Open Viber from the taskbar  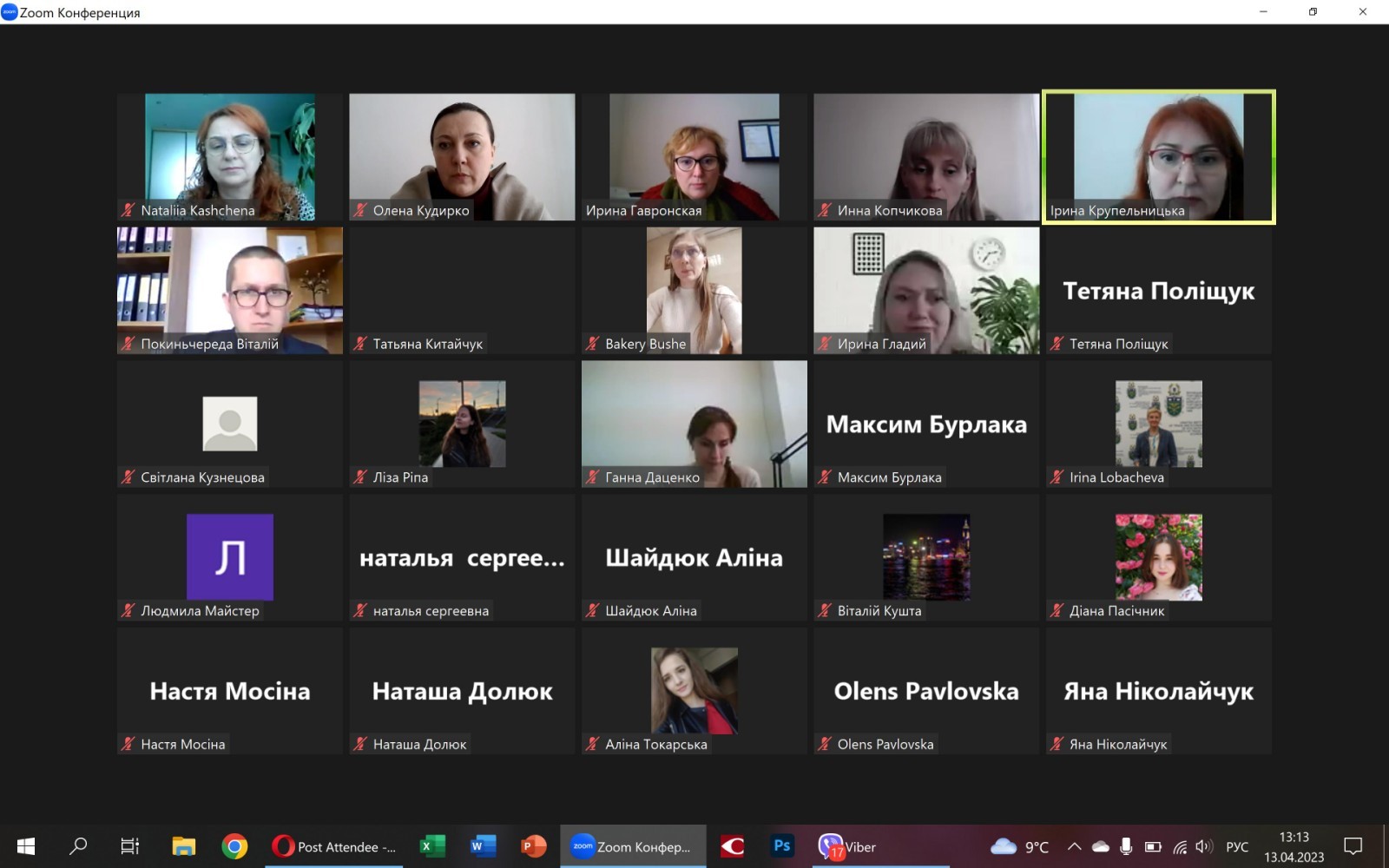tap(846, 846)
